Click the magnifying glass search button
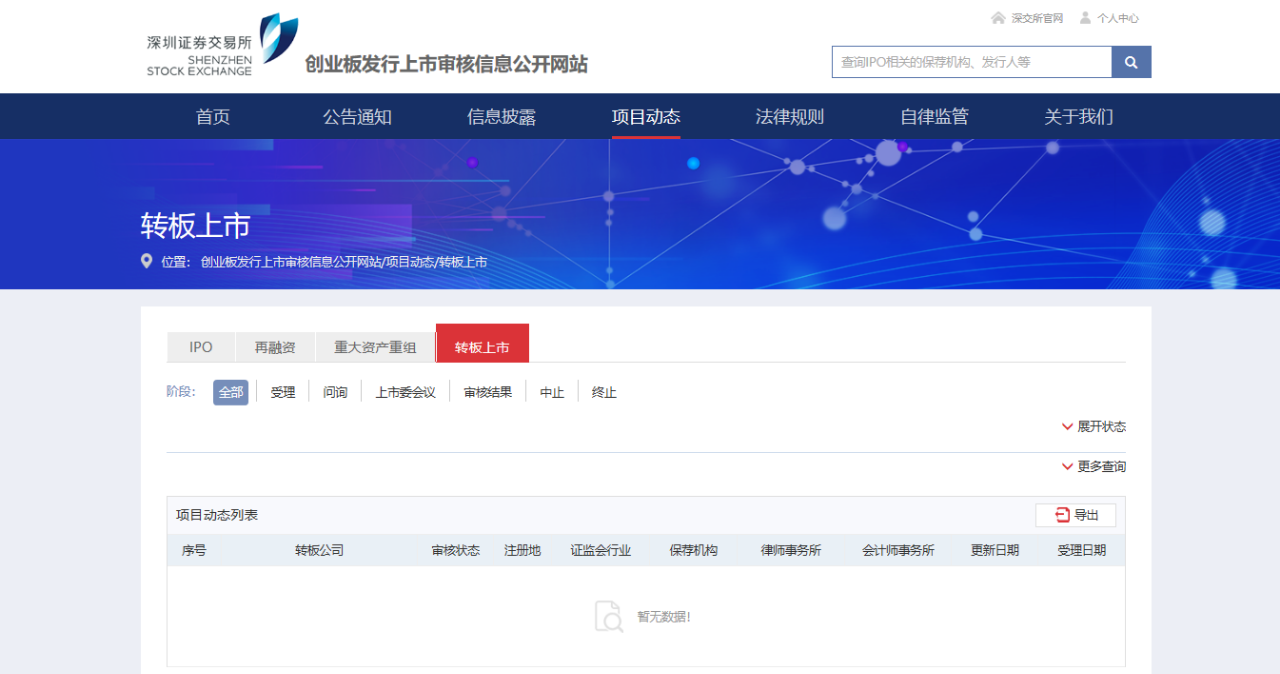Viewport: 1280px width, 674px height. (x=1131, y=62)
